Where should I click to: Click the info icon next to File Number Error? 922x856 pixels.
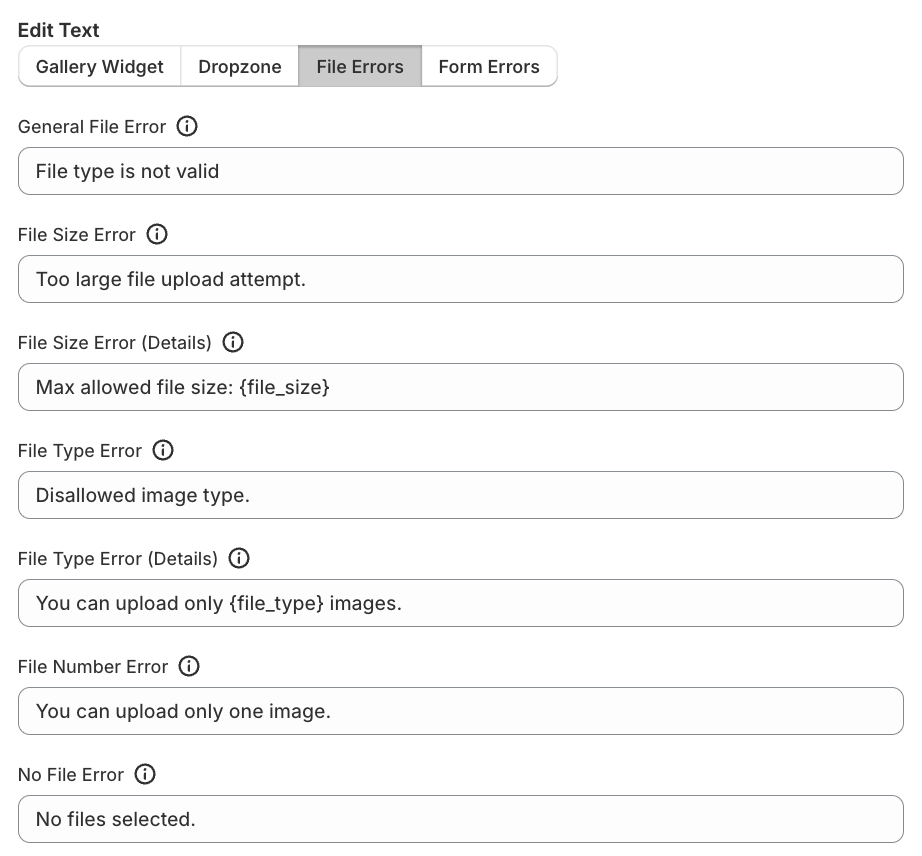(x=189, y=667)
